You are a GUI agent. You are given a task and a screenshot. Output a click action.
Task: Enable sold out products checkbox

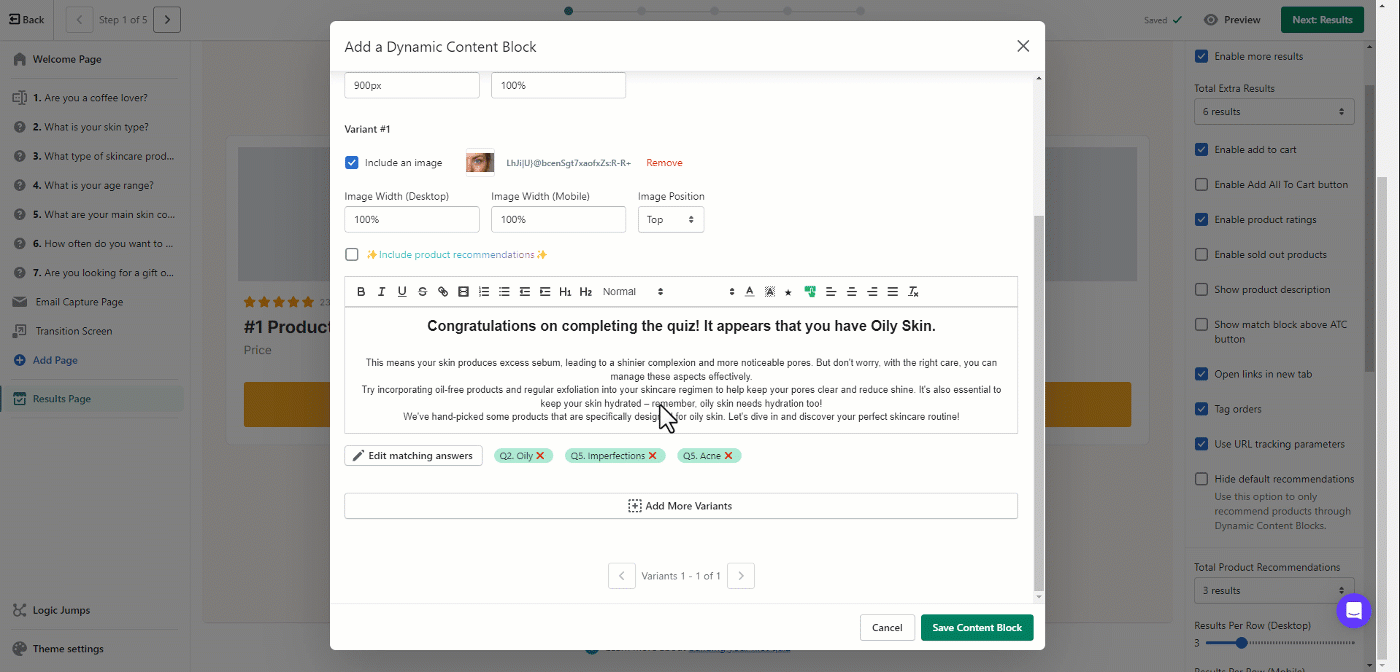click(1202, 255)
